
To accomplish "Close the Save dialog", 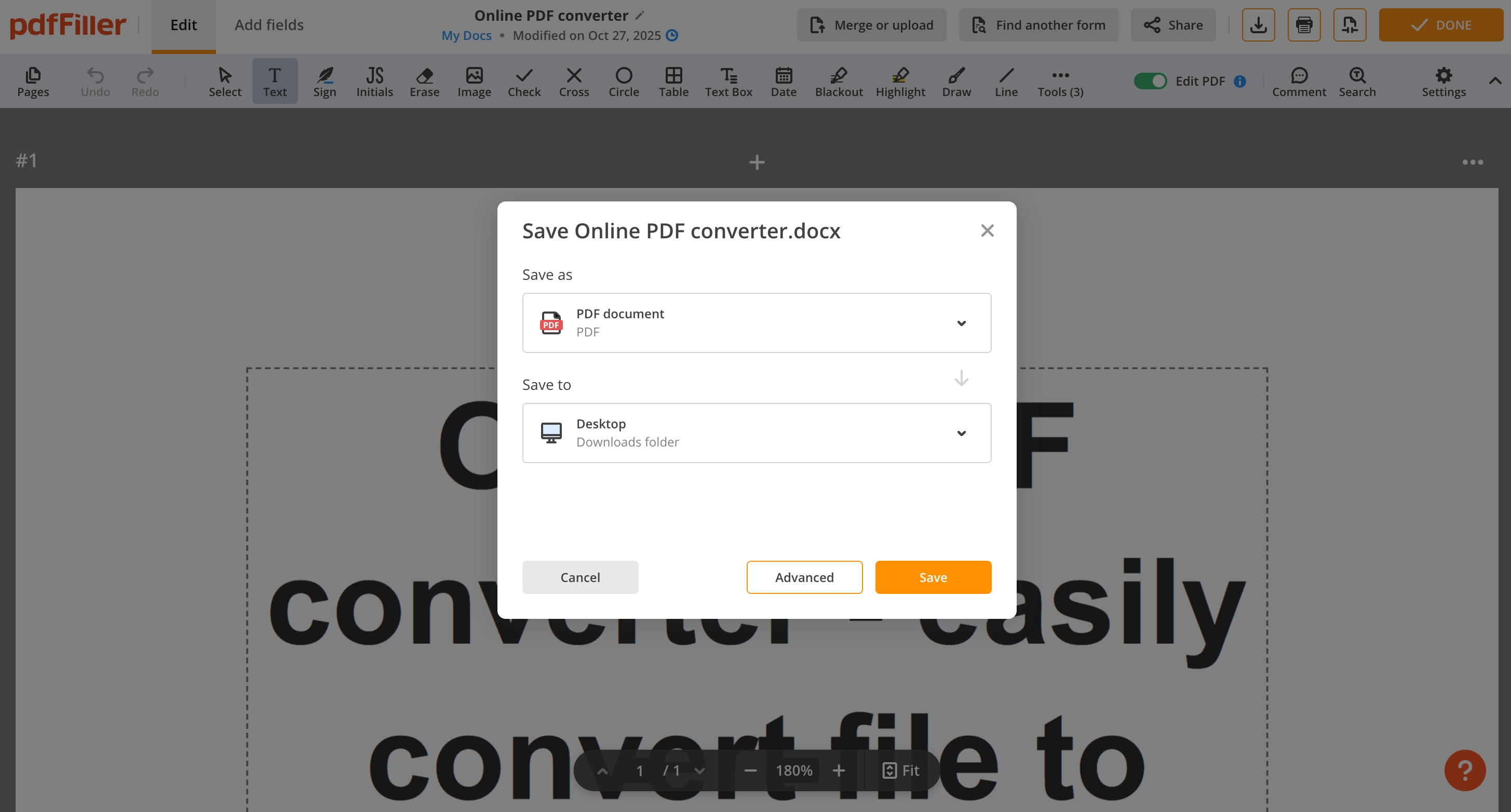I will click(x=987, y=230).
